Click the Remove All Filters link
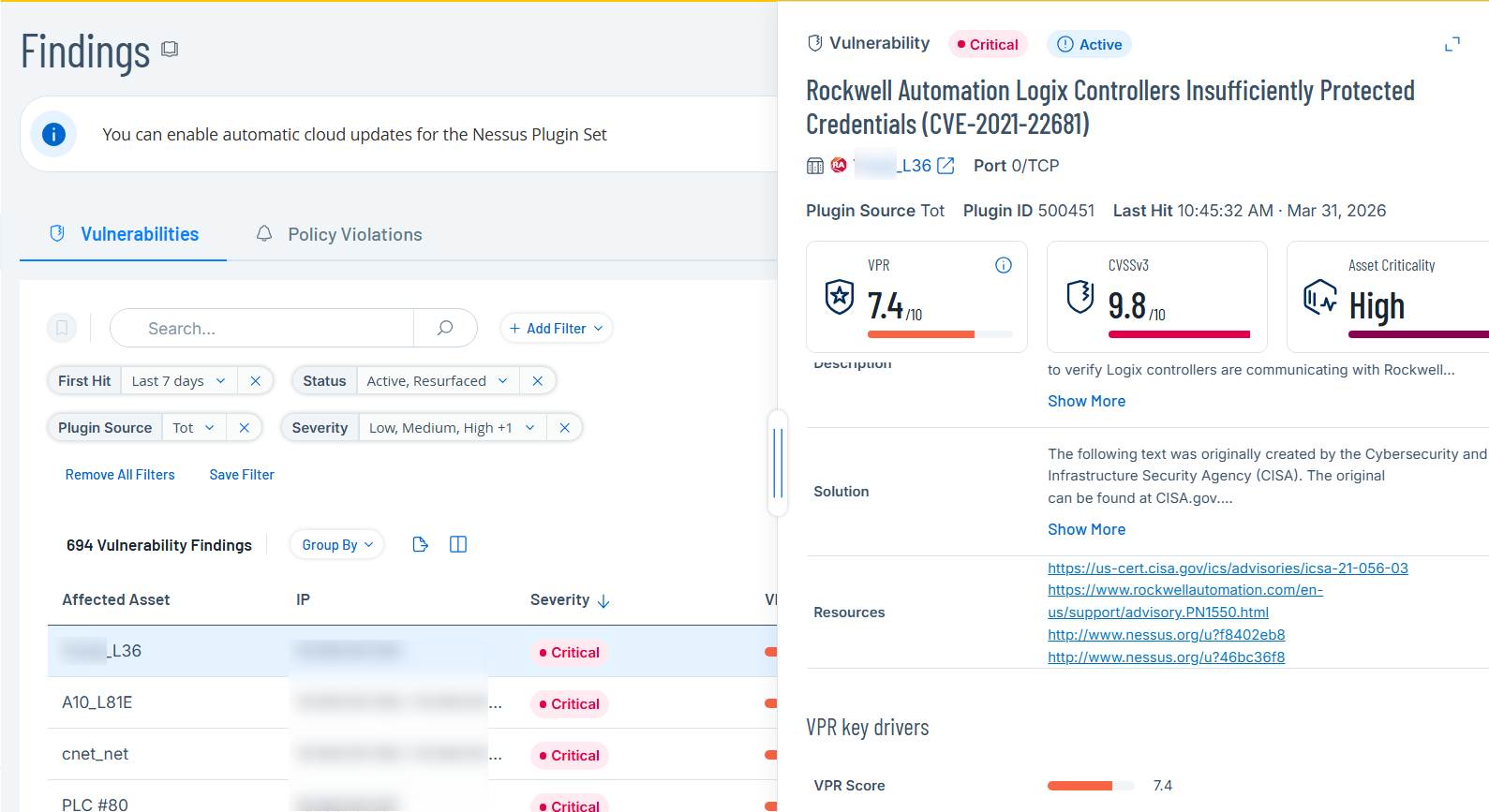This screenshot has height=812, width=1489. click(x=120, y=475)
